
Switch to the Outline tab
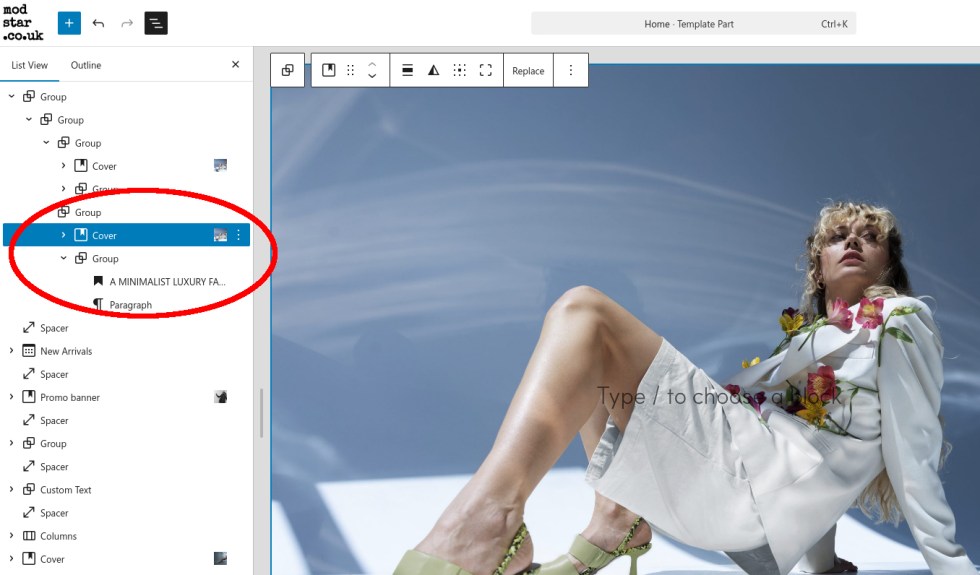86,65
